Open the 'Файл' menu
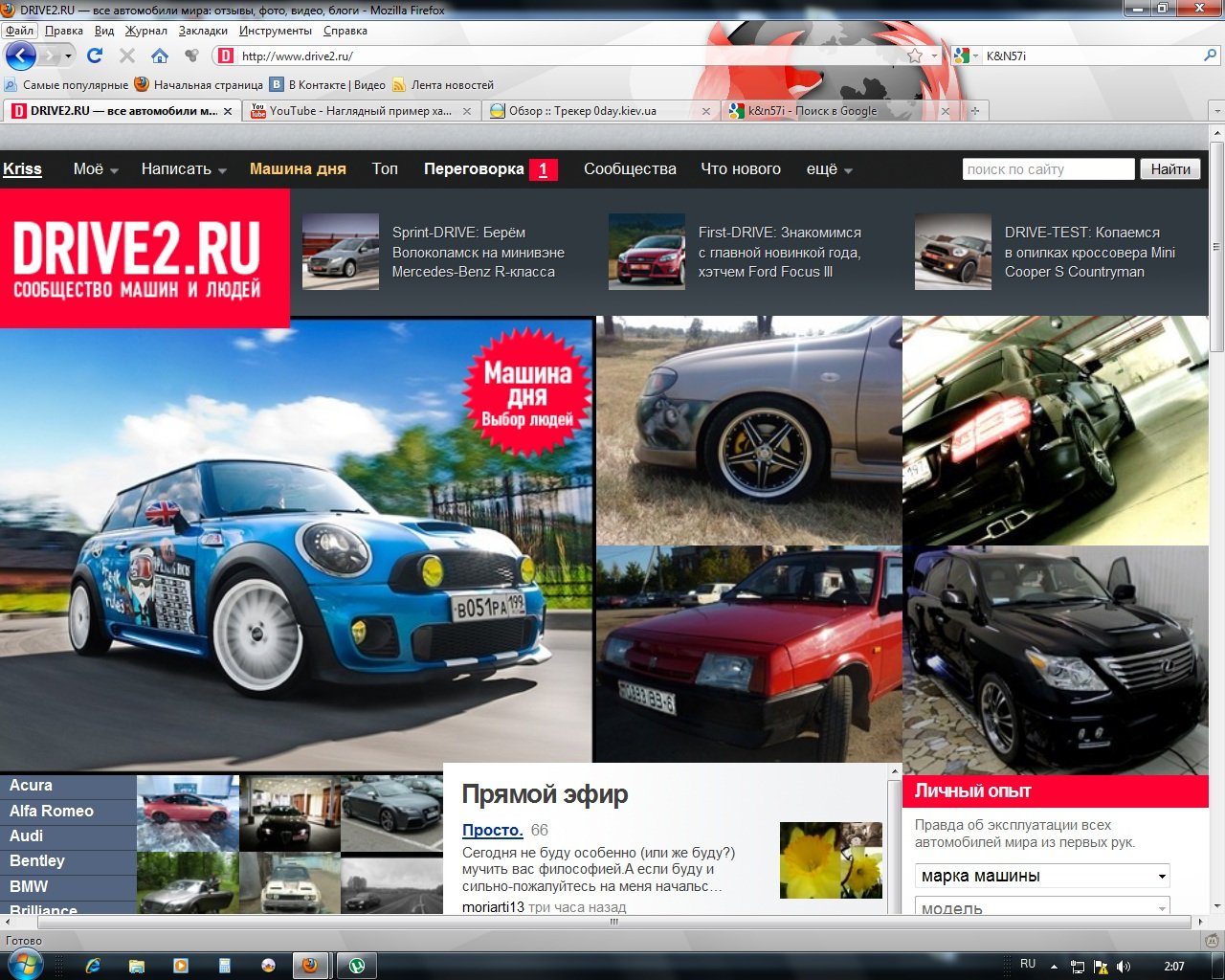Image resolution: width=1225 pixels, height=980 pixels. click(x=19, y=31)
